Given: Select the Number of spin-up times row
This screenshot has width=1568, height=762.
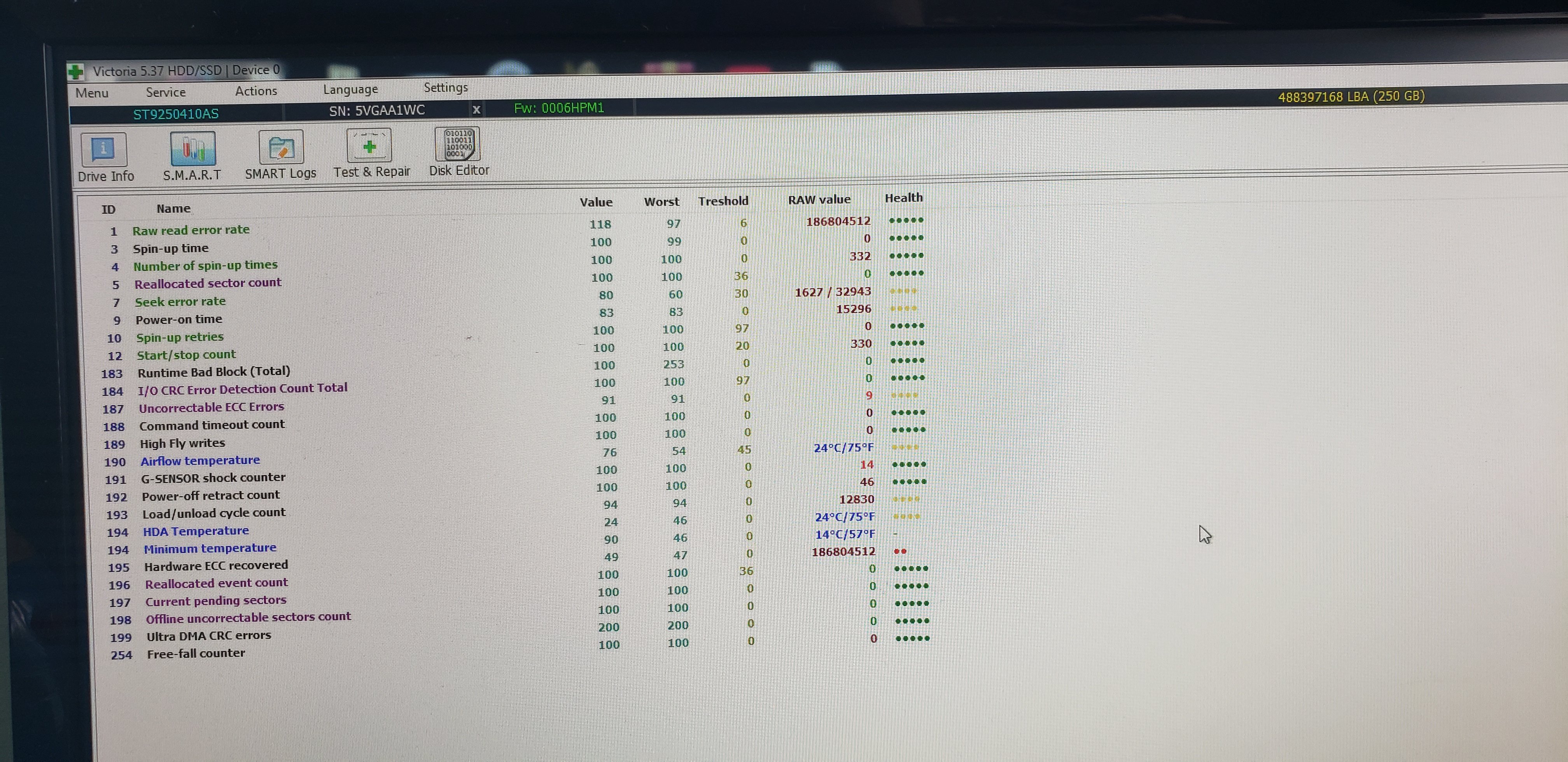Looking at the screenshot, I should [x=517, y=261].
